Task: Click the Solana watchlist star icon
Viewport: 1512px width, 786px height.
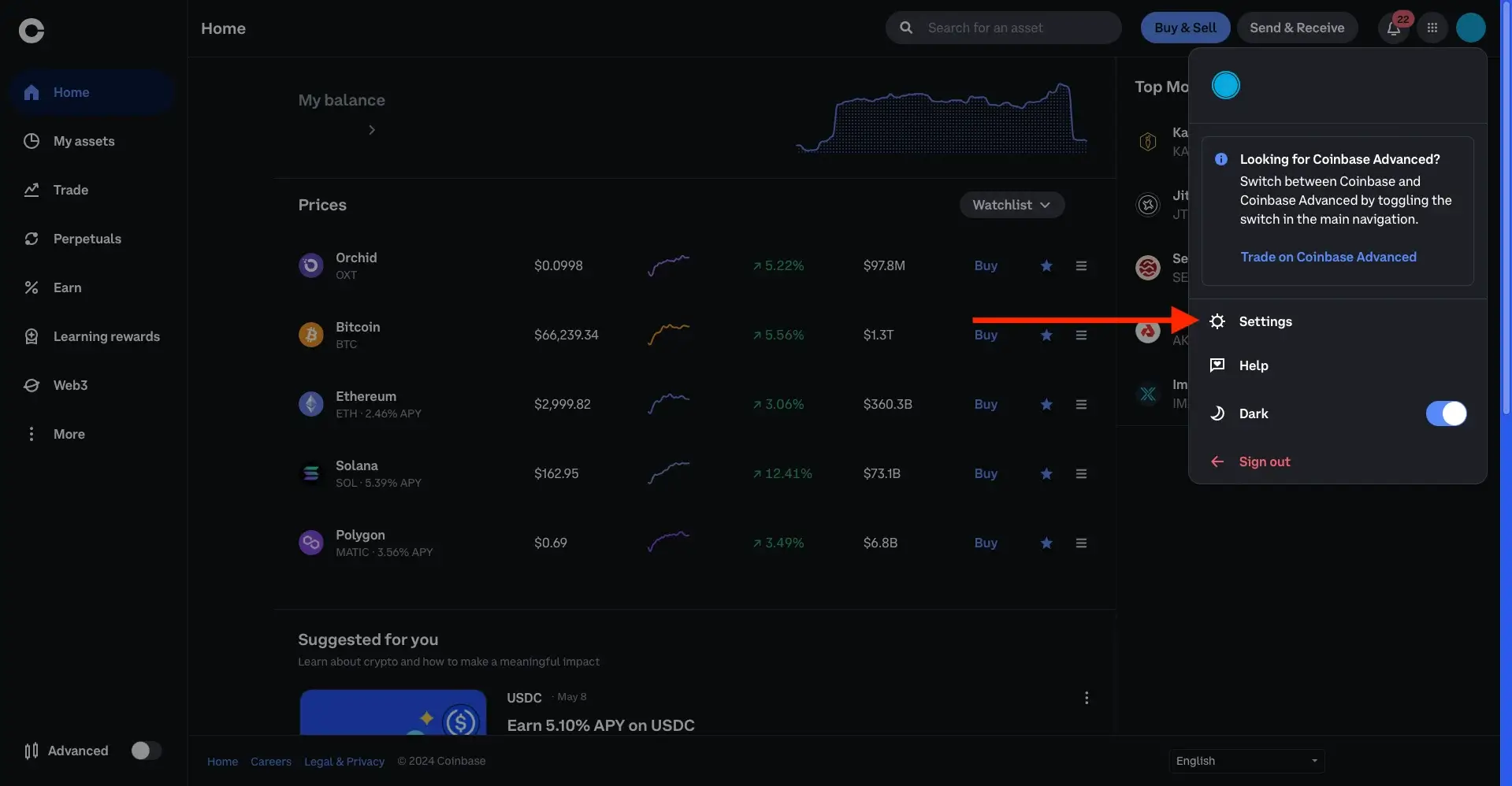Action: [x=1046, y=474]
